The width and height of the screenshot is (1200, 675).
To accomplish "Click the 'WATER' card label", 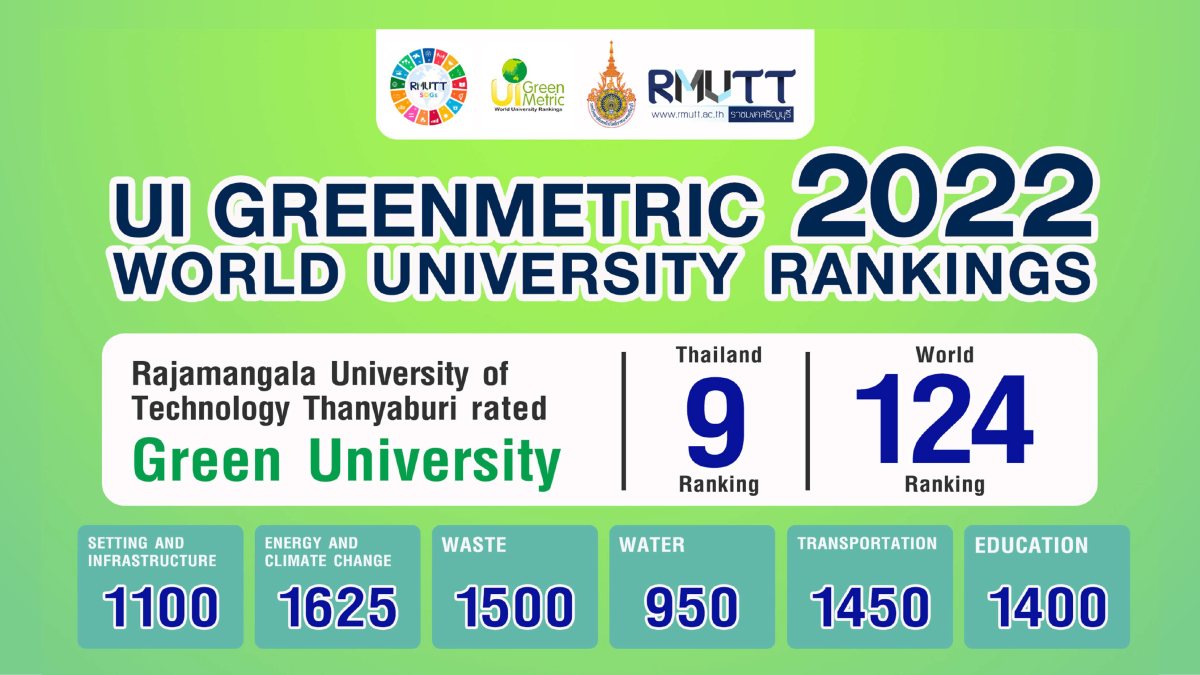I will [x=651, y=546].
